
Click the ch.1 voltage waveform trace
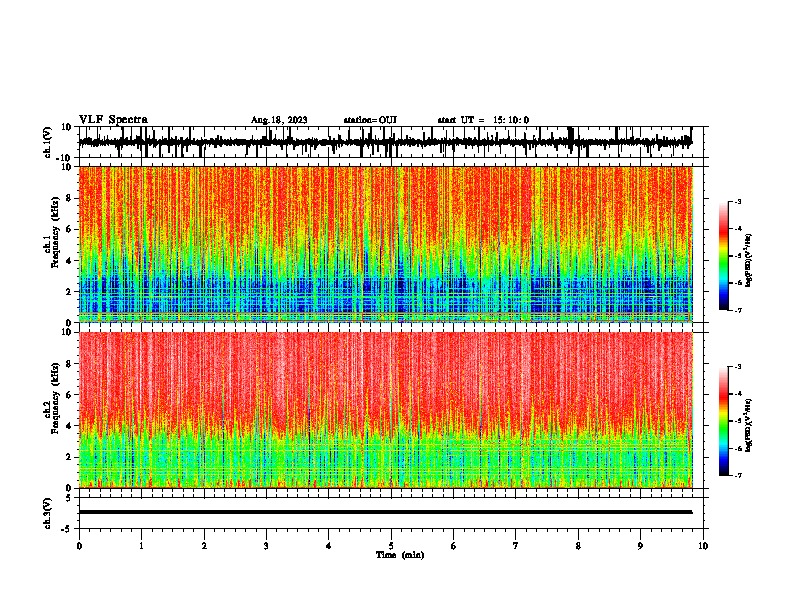(385, 142)
